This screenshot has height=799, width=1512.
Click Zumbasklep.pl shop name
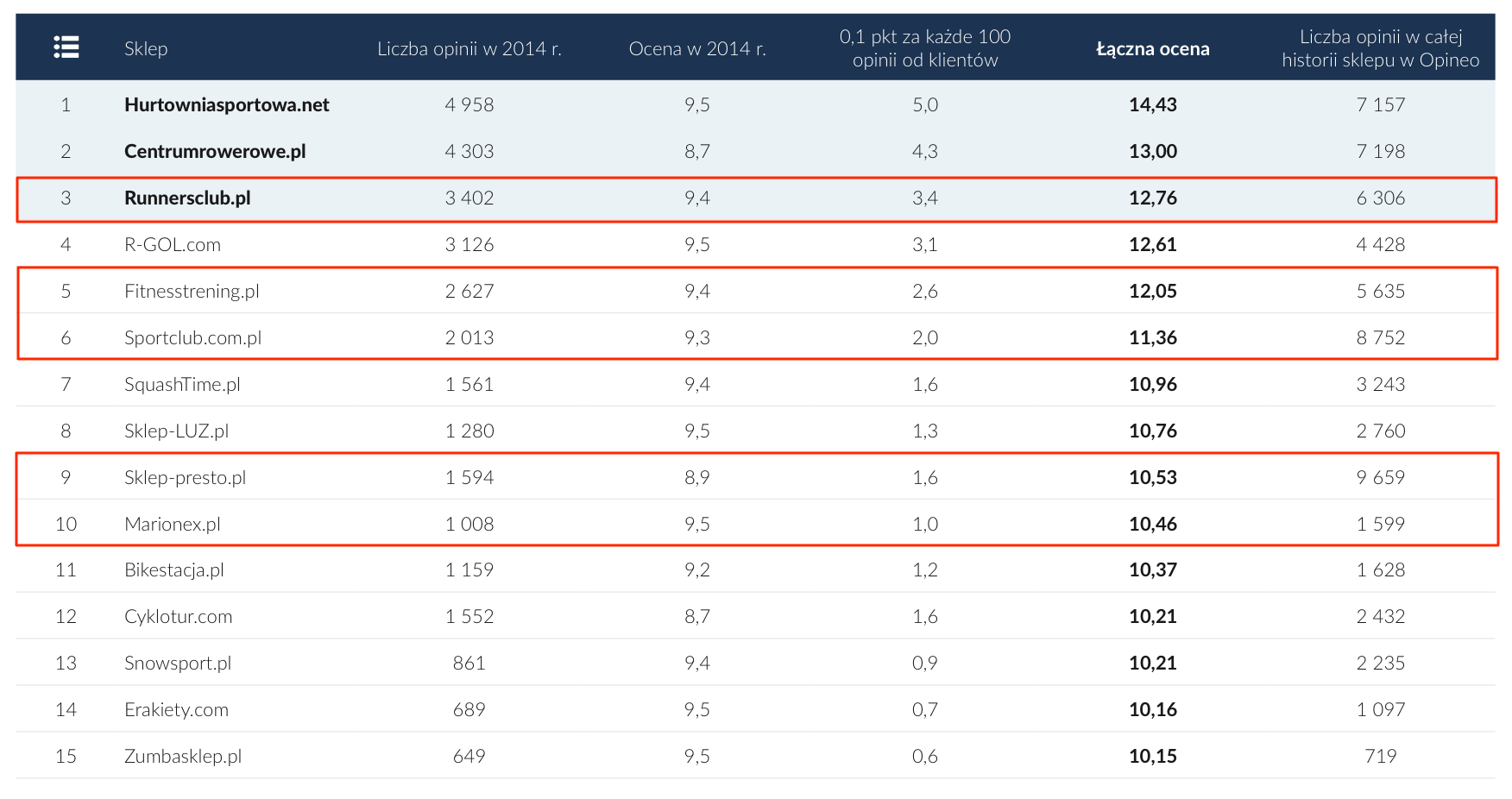pyautogui.click(x=183, y=756)
